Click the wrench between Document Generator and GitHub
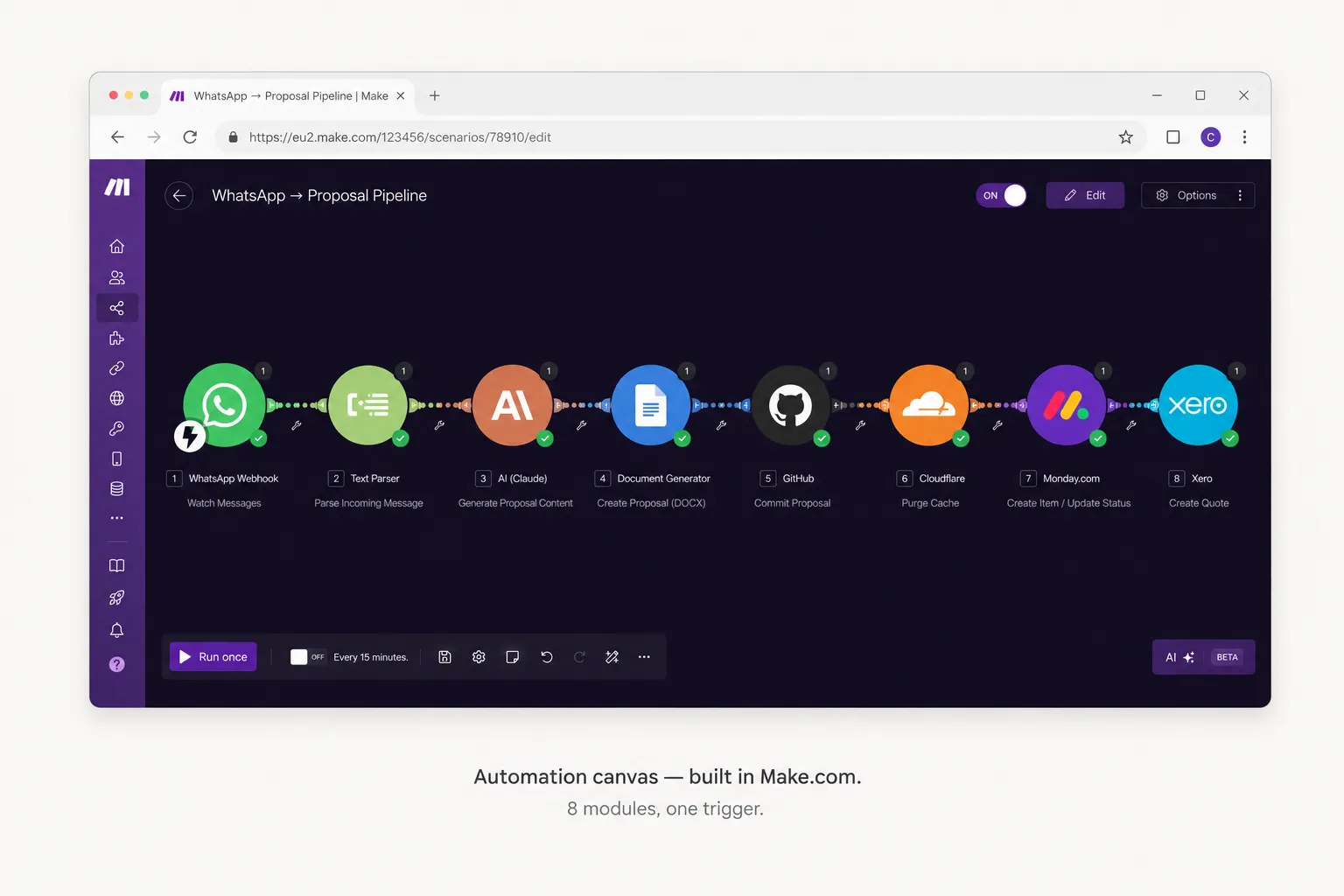The height and width of the screenshot is (896, 1344). tap(721, 425)
